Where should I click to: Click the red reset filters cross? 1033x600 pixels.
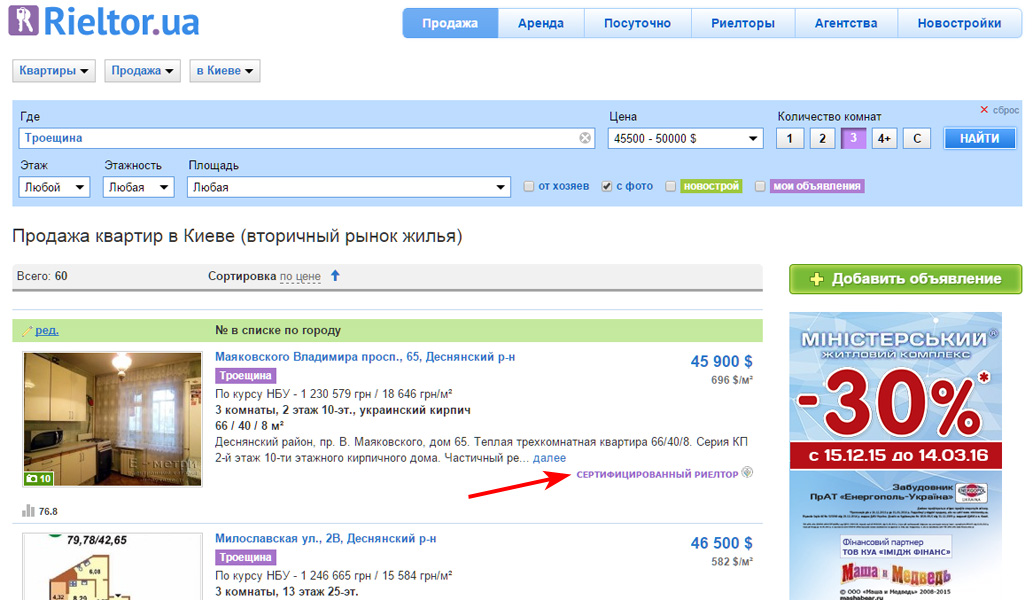[x=984, y=110]
